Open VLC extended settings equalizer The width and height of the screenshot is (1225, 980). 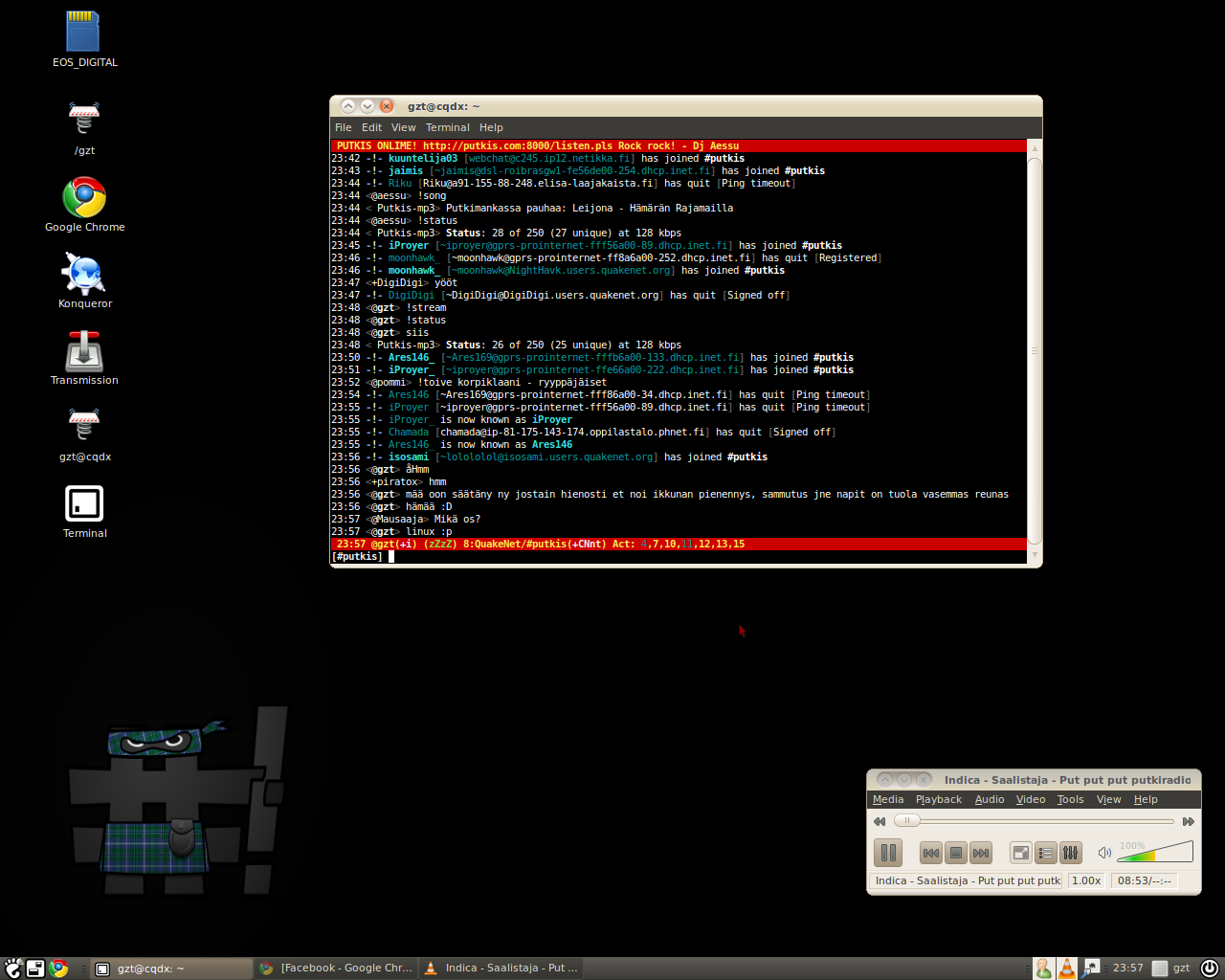pyautogui.click(x=1070, y=853)
